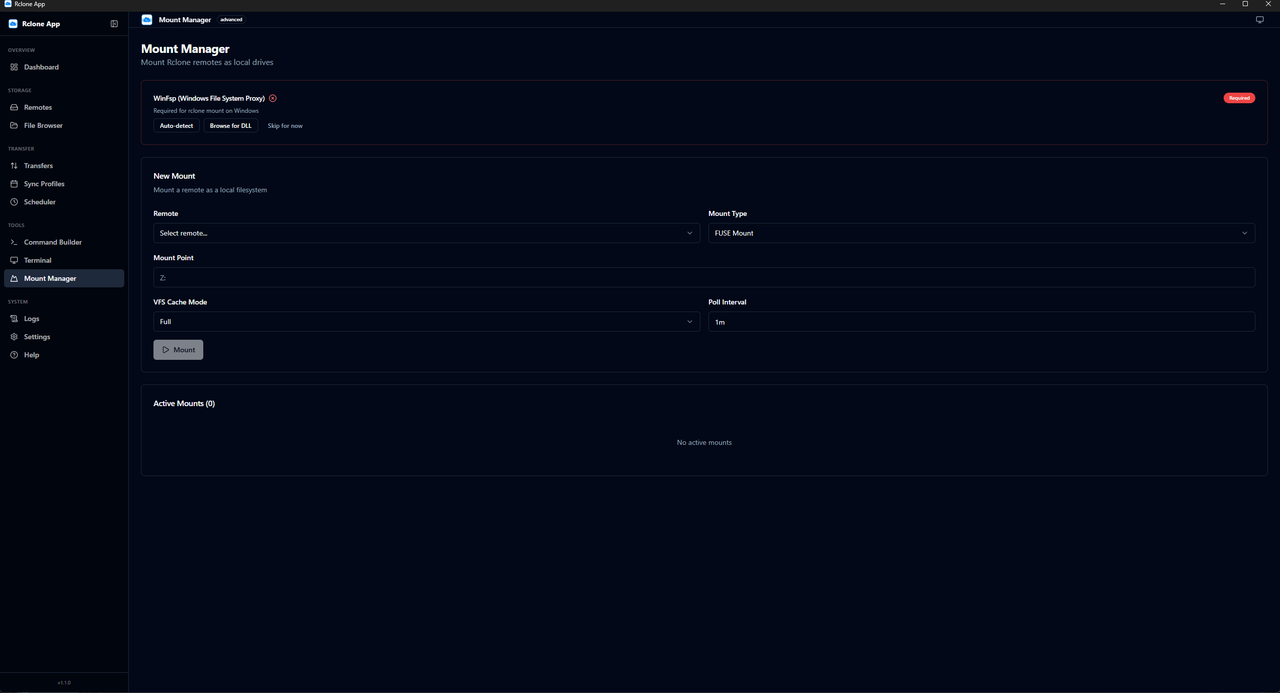This screenshot has height=693, width=1280.
Task: Click the Rclone App icon in the title bar
Action: click(x=8, y=4)
